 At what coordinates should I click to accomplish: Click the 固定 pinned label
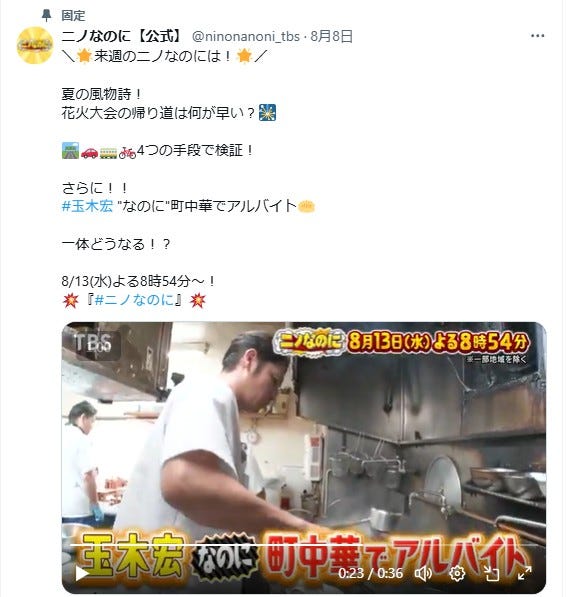tap(73, 16)
